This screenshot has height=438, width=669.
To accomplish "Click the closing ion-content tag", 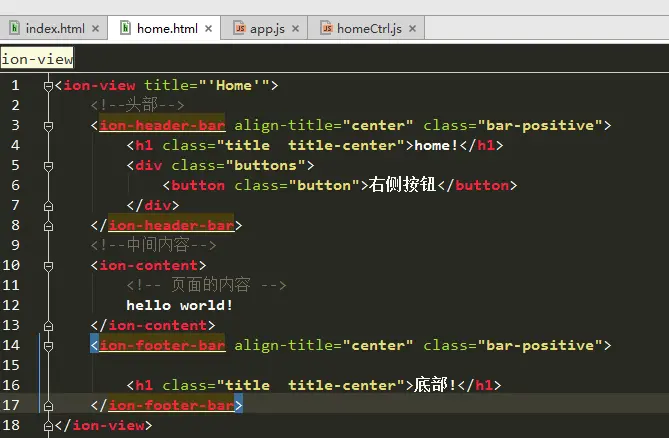I will coord(153,325).
